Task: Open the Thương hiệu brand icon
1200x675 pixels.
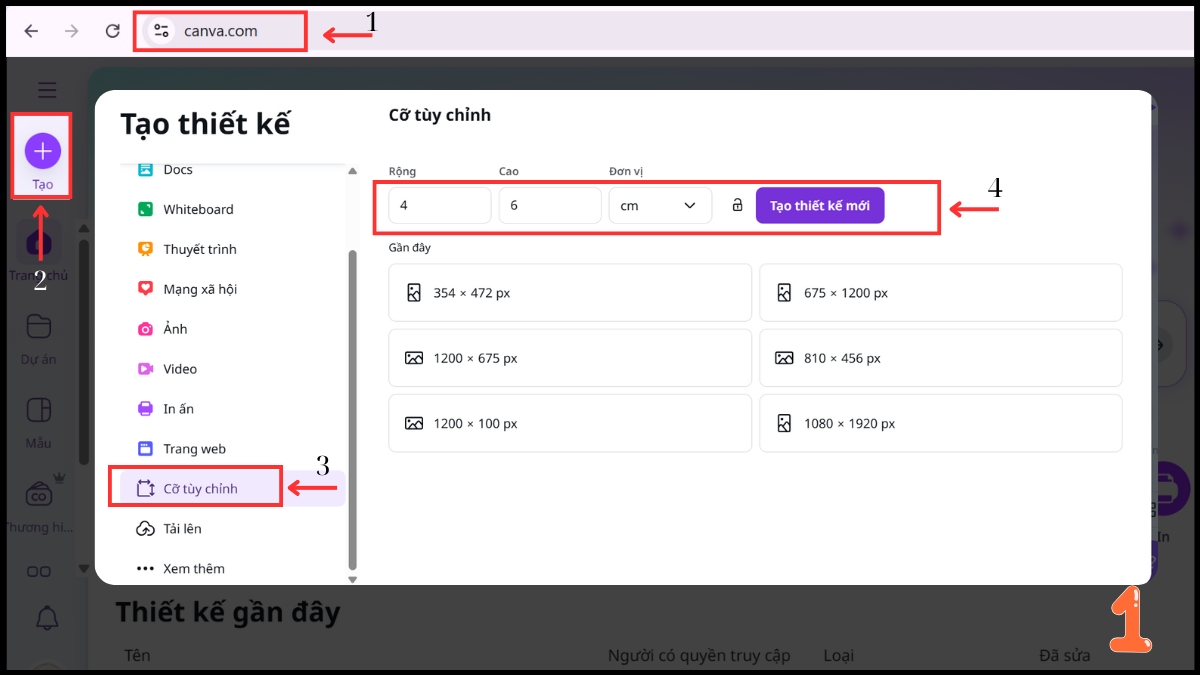Action: tap(39, 493)
